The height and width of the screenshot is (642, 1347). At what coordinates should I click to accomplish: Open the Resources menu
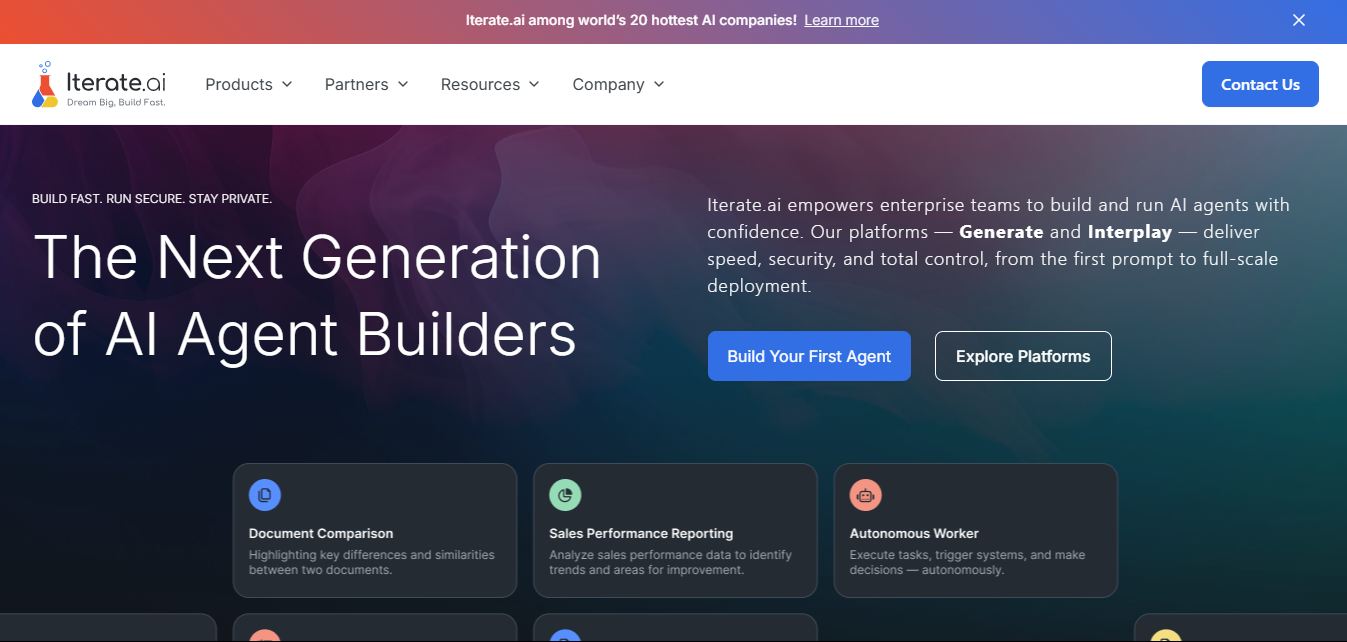[x=490, y=84]
